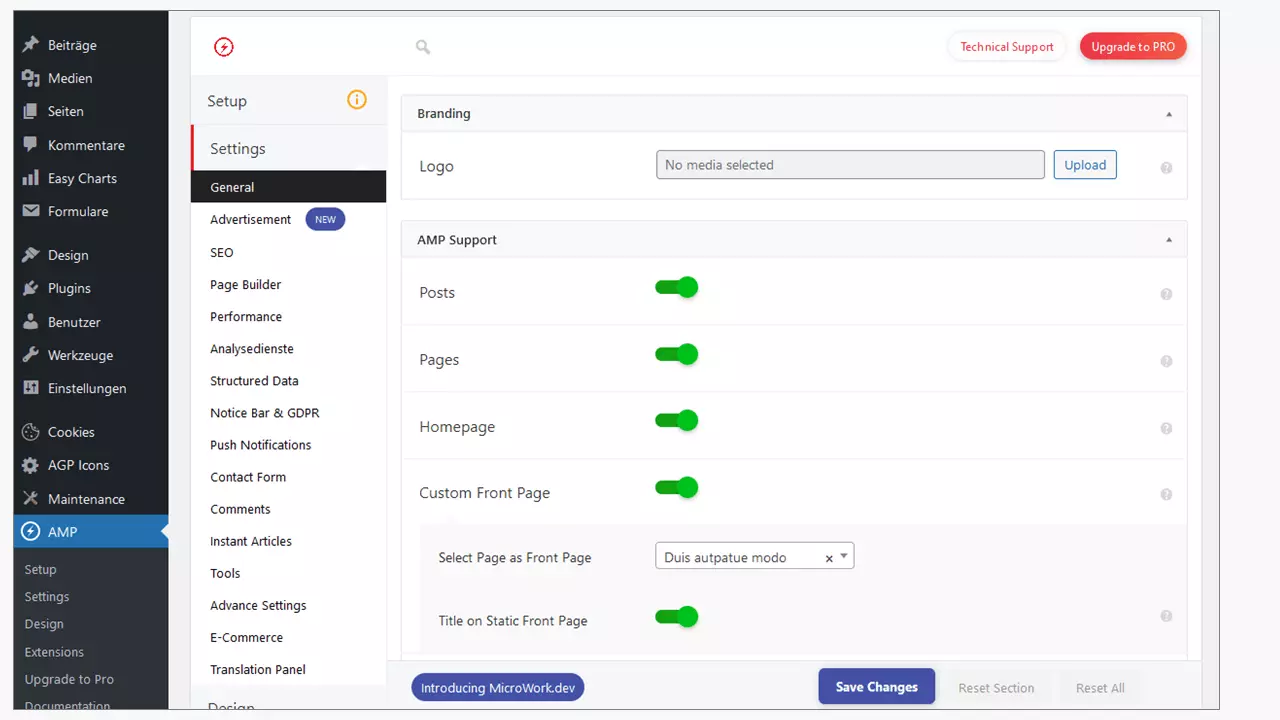Toggle AMP support for Posts
This screenshot has height=720, width=1280.
pos(677,288)
